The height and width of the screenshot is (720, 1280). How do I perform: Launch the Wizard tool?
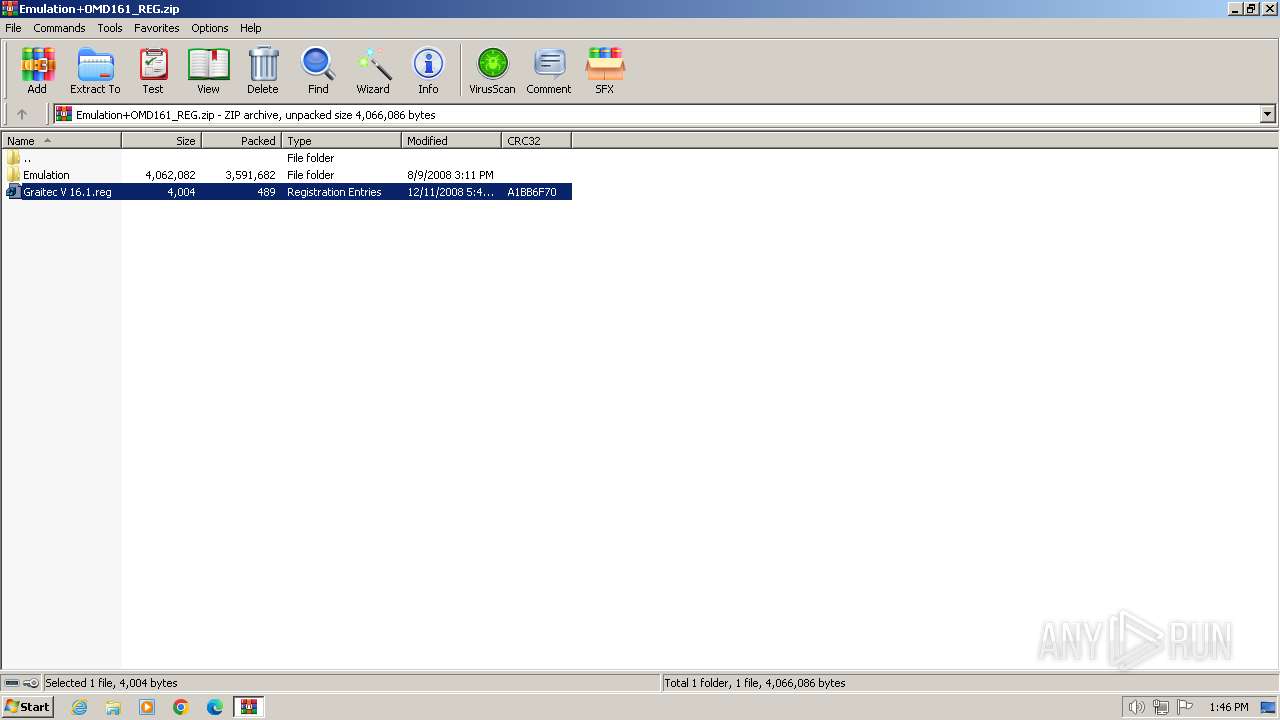[373, 71]
